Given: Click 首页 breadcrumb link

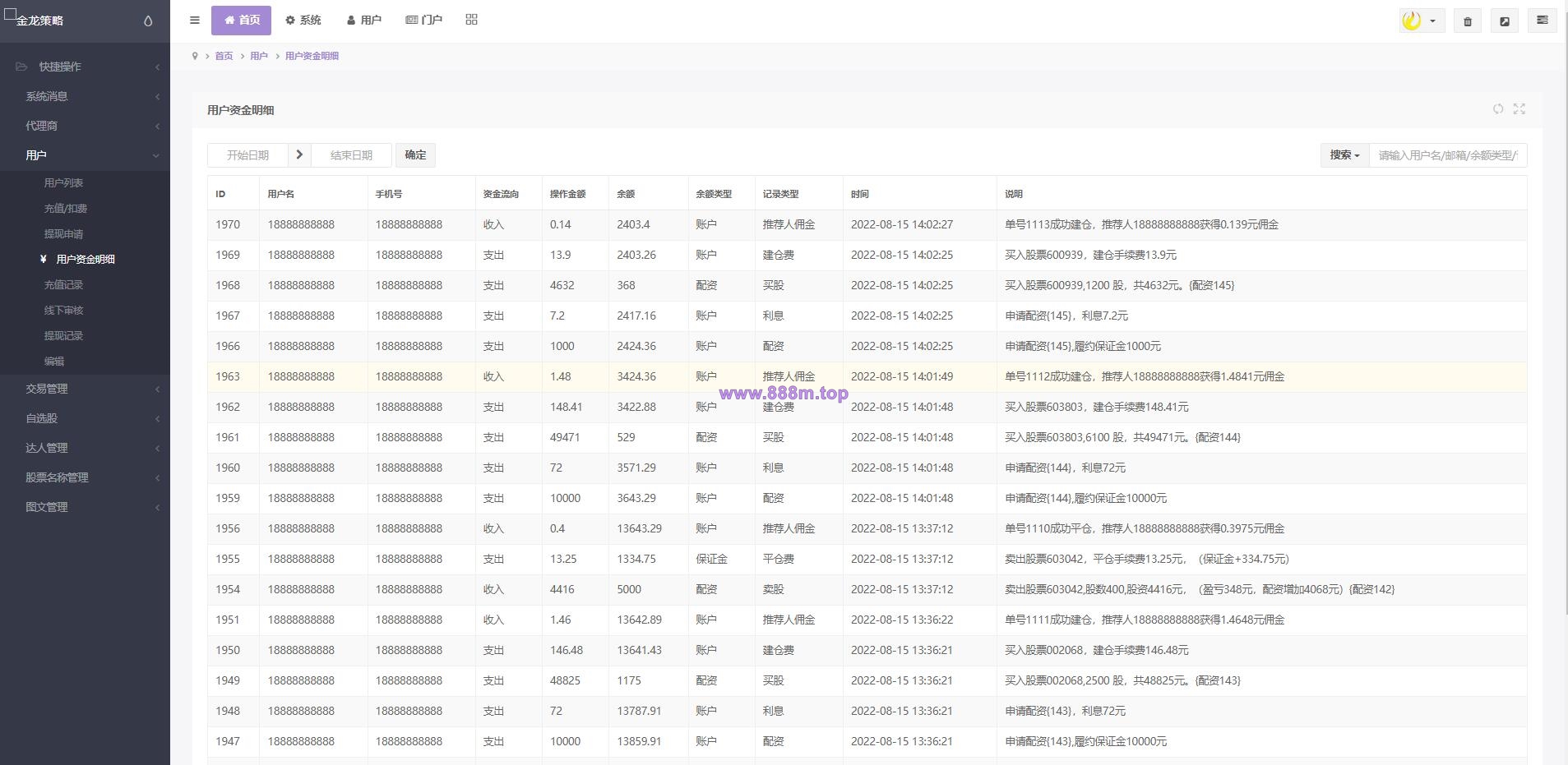Looking at the screenshot, I should 224,56.
